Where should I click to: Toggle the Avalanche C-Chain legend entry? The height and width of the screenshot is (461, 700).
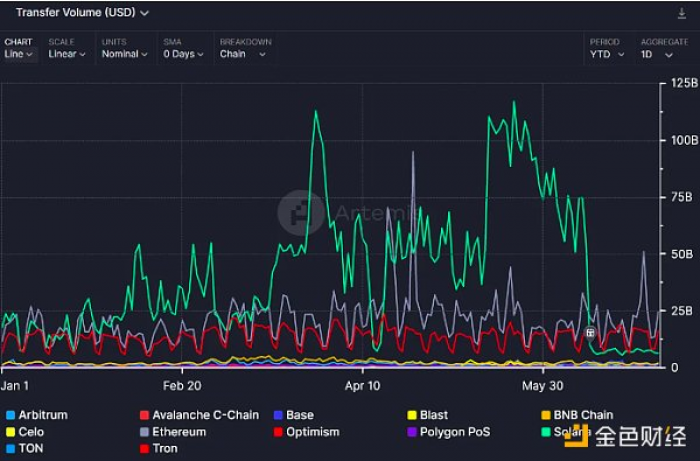pos(200,415)
